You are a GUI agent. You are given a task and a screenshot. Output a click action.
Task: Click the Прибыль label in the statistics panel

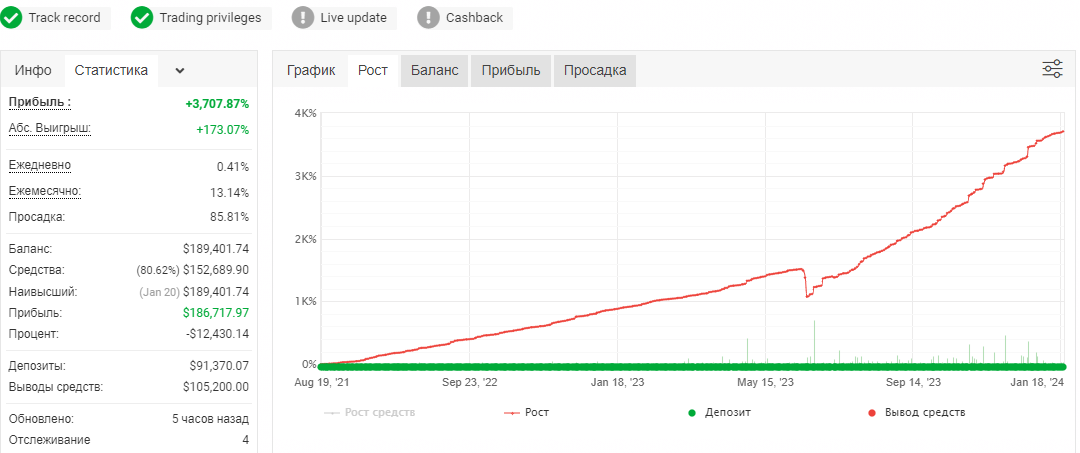click(39, 103)
